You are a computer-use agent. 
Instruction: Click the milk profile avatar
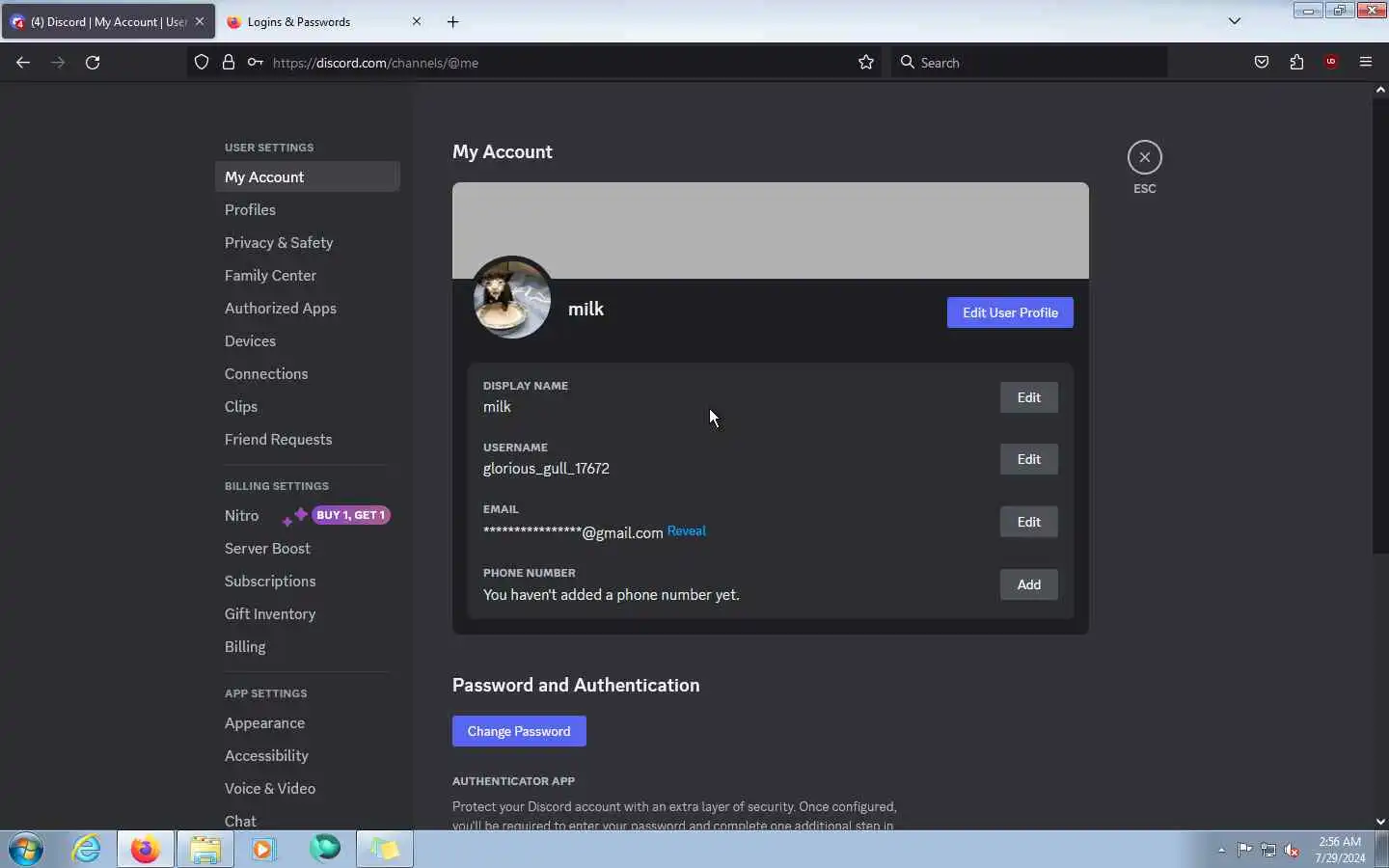click(512, 299)
